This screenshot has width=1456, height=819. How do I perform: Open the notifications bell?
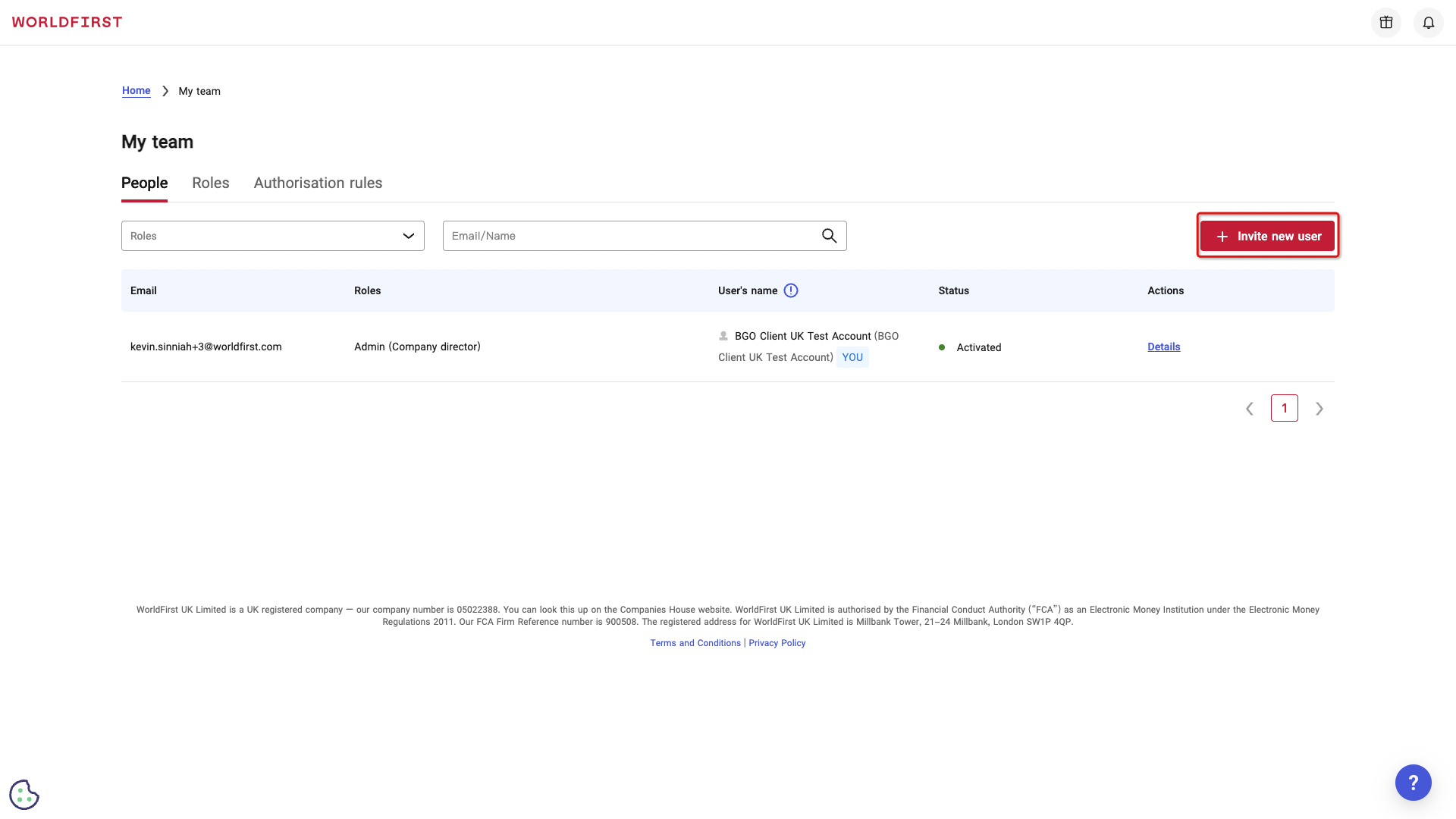(1429, 23)
